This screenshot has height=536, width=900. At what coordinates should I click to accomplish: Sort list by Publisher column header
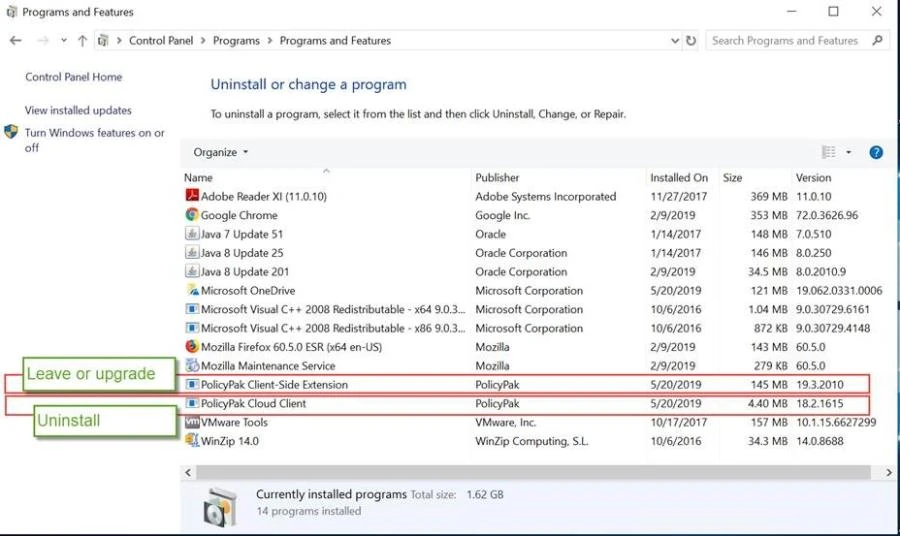(x=497, y=177)
